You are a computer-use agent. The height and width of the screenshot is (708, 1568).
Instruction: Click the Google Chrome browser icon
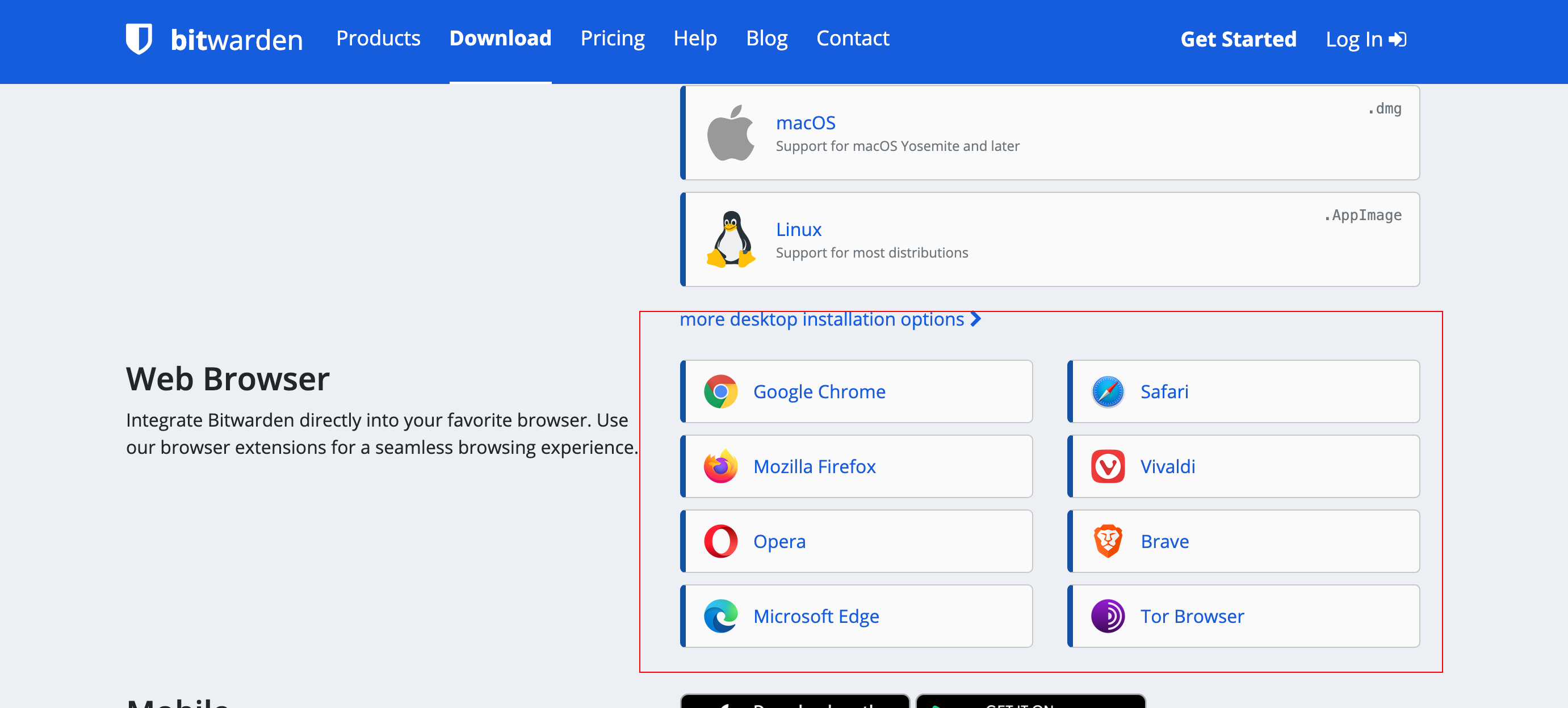tap(720, 391)
